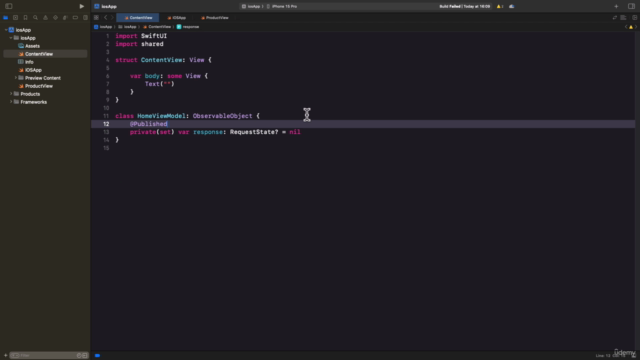Open the editor options lines menu
This screenshot has width=640, height=360.
(623, 18)
